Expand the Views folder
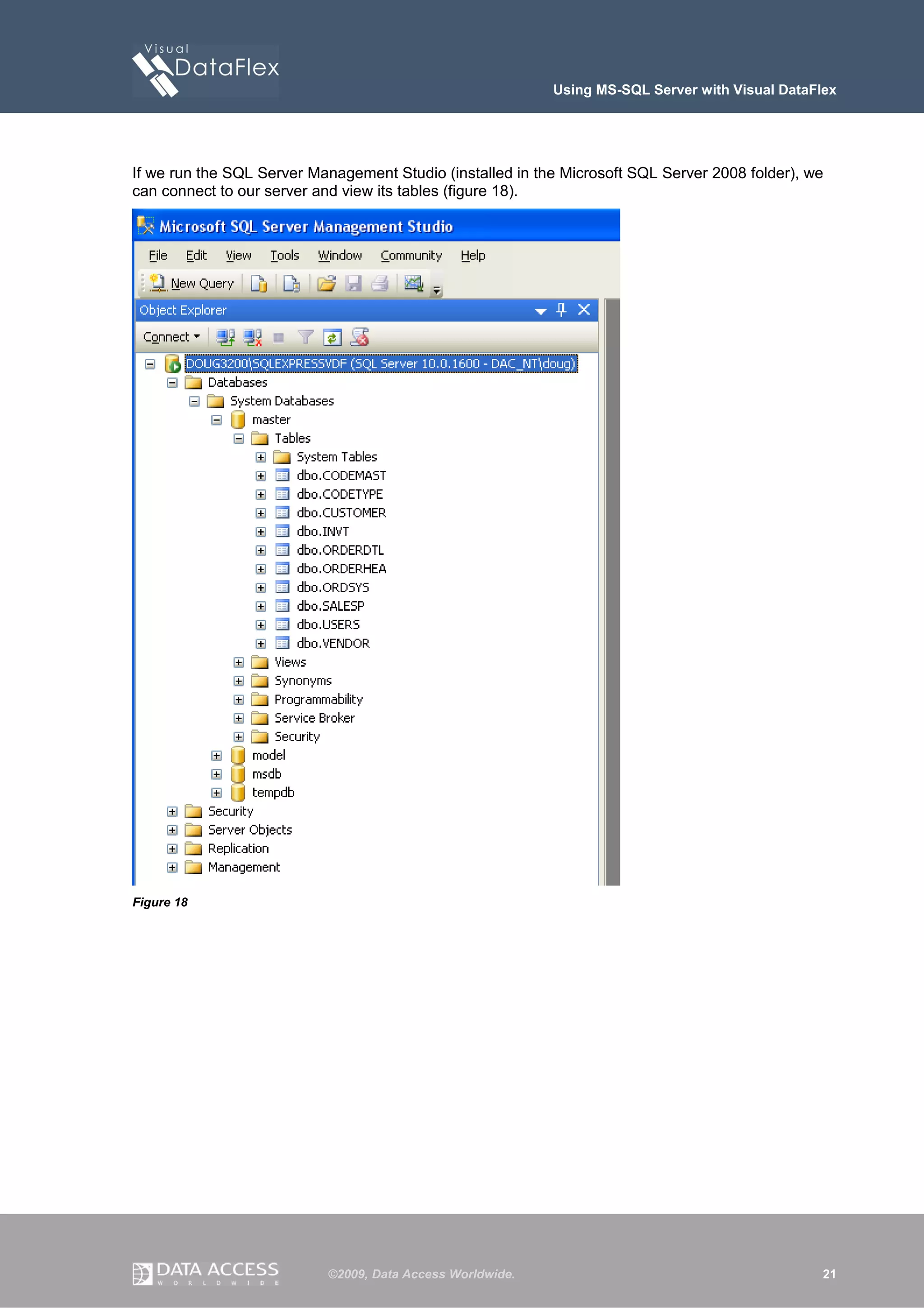 tap(239, 663)
